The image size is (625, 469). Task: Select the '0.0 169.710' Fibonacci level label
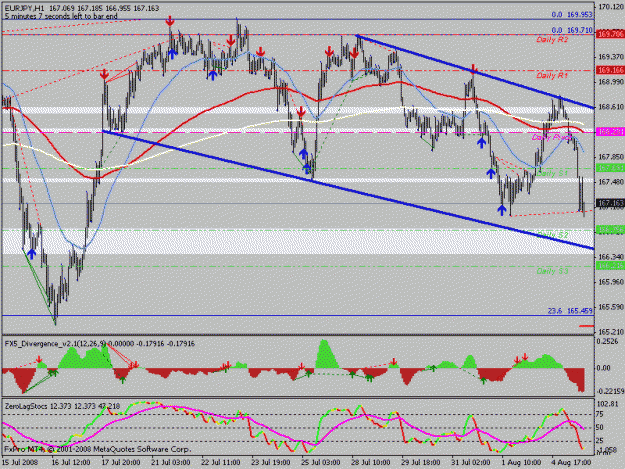click(x=572, y=30)
